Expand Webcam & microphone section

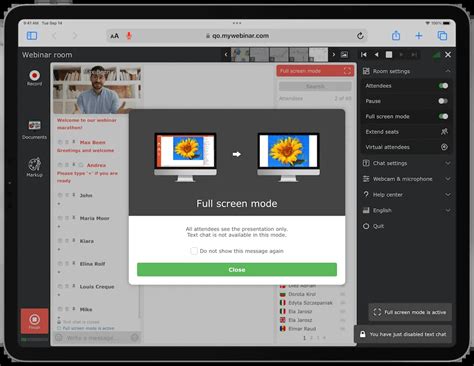click(448, 179)
